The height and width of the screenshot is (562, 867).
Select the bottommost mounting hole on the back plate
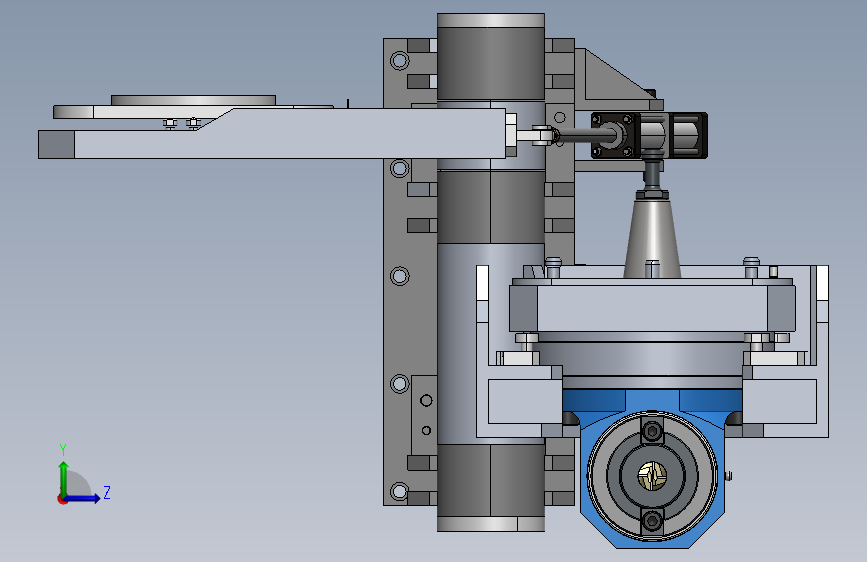point(399,491)
